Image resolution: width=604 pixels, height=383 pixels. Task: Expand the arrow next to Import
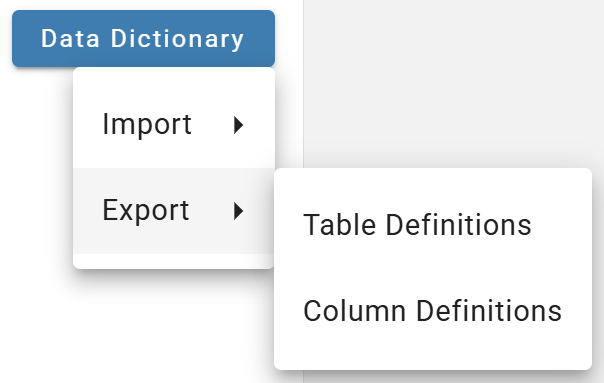tap(238, 125)
